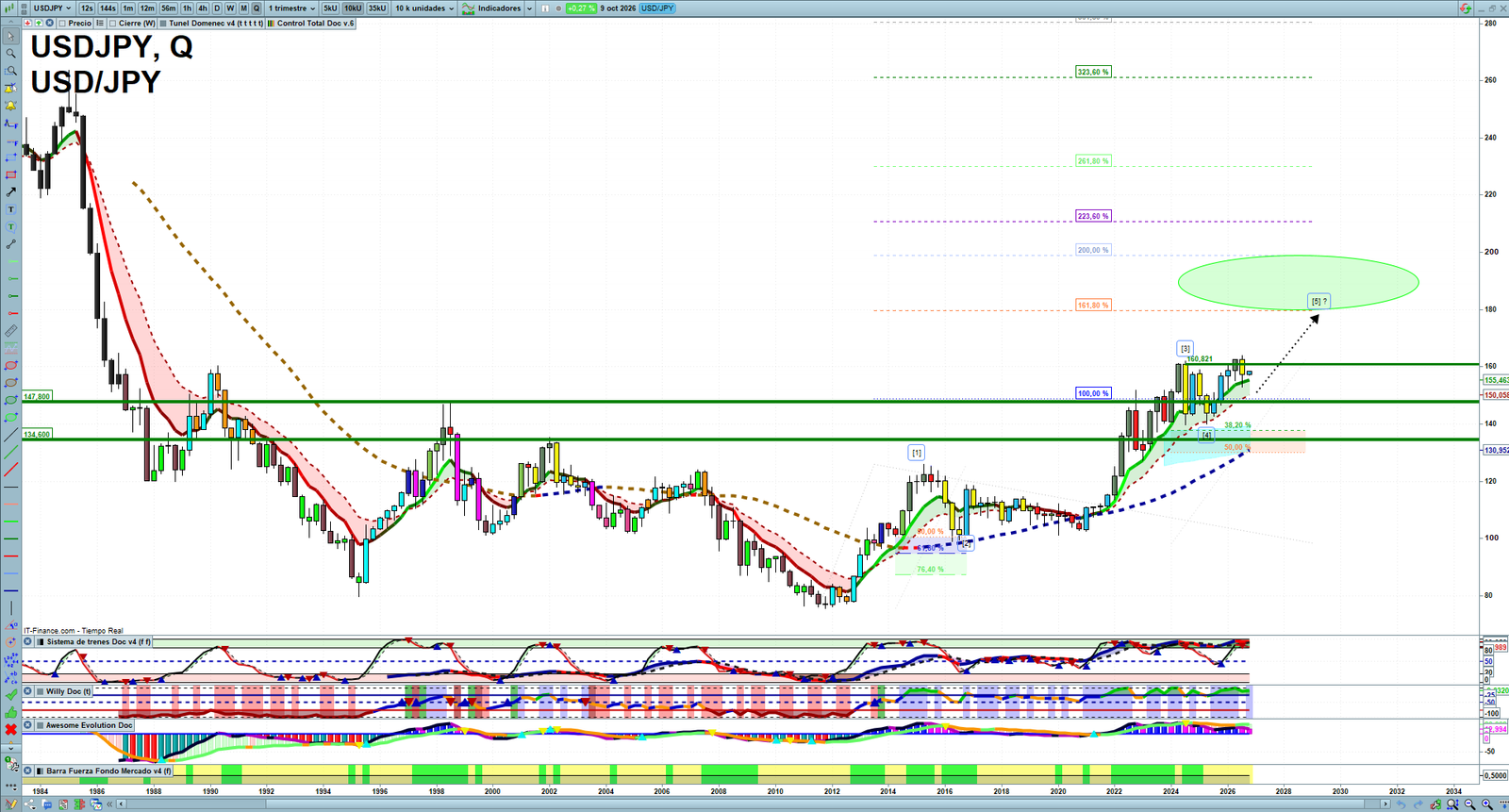
Task: Click the 12s timeframe button
Action: pyautogui.click(x=87, y=8)
